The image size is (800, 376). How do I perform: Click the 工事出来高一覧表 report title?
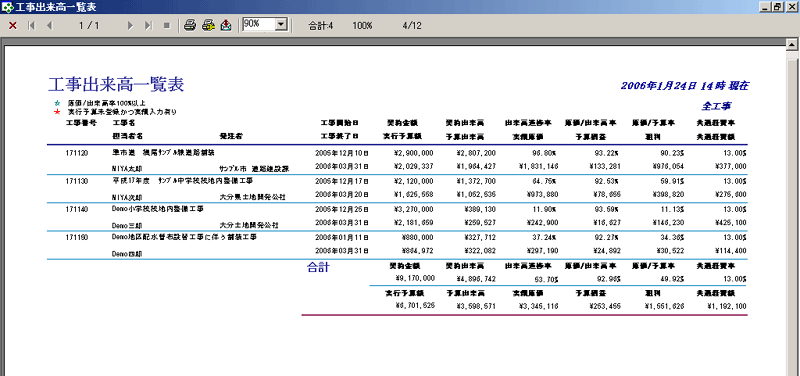pos(116,85)
